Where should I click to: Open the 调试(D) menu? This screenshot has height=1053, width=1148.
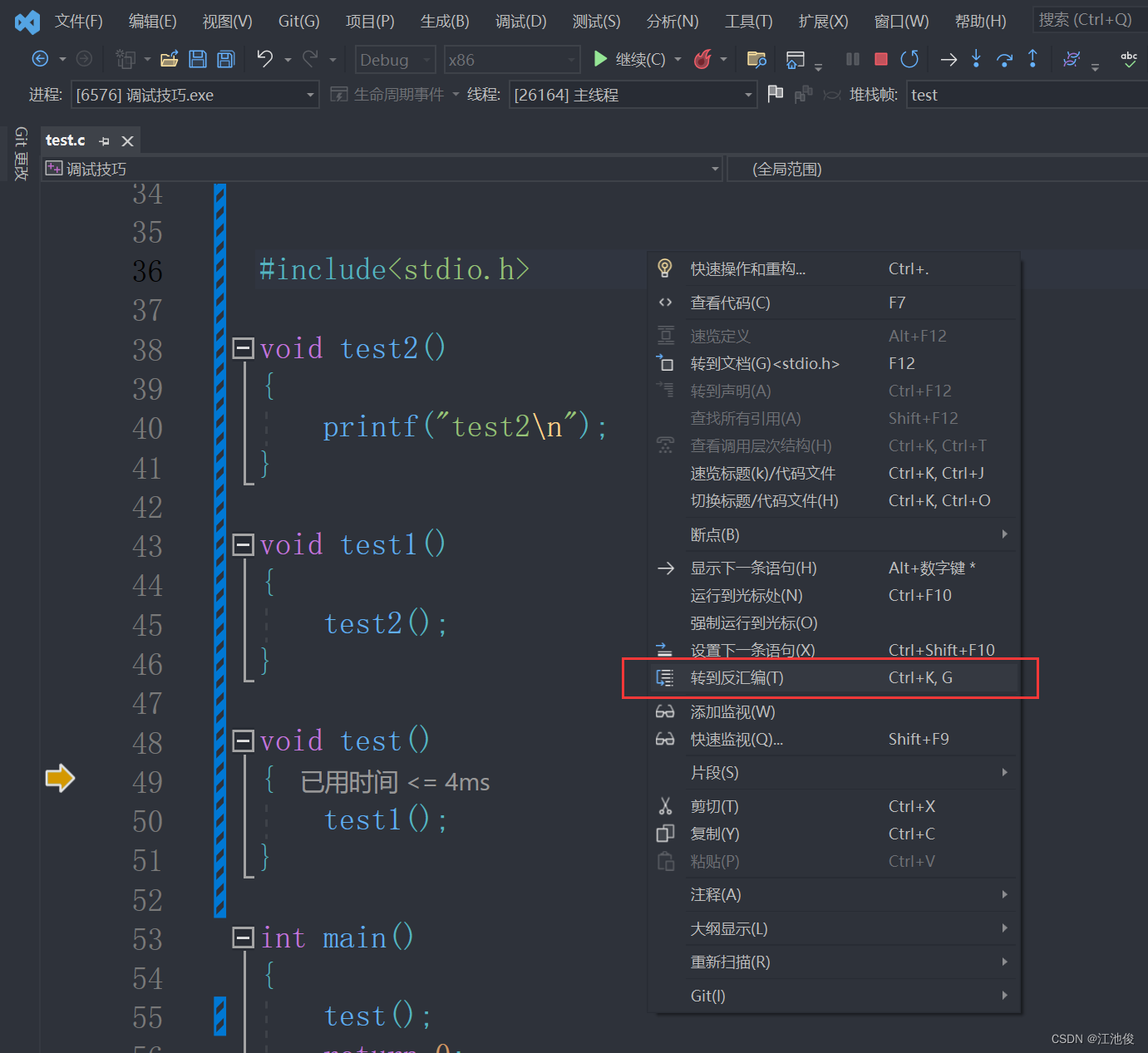521,22
